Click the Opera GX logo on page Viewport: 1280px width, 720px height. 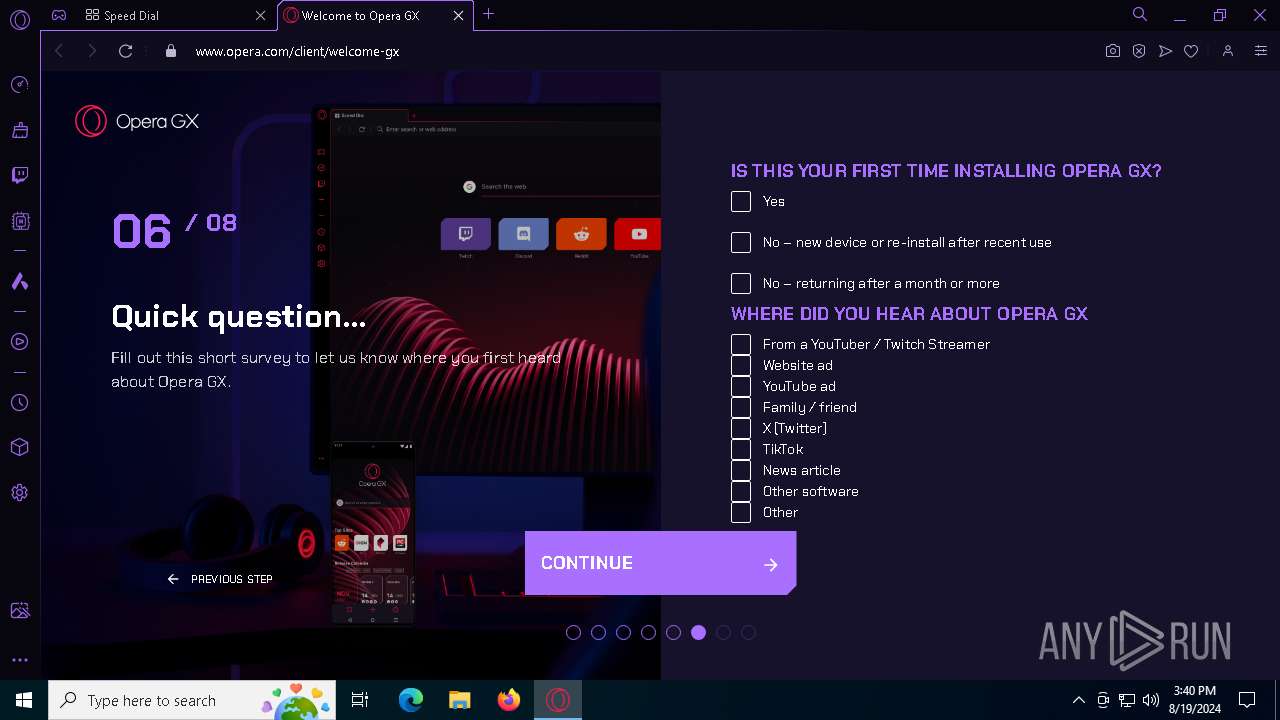point(137,121)
